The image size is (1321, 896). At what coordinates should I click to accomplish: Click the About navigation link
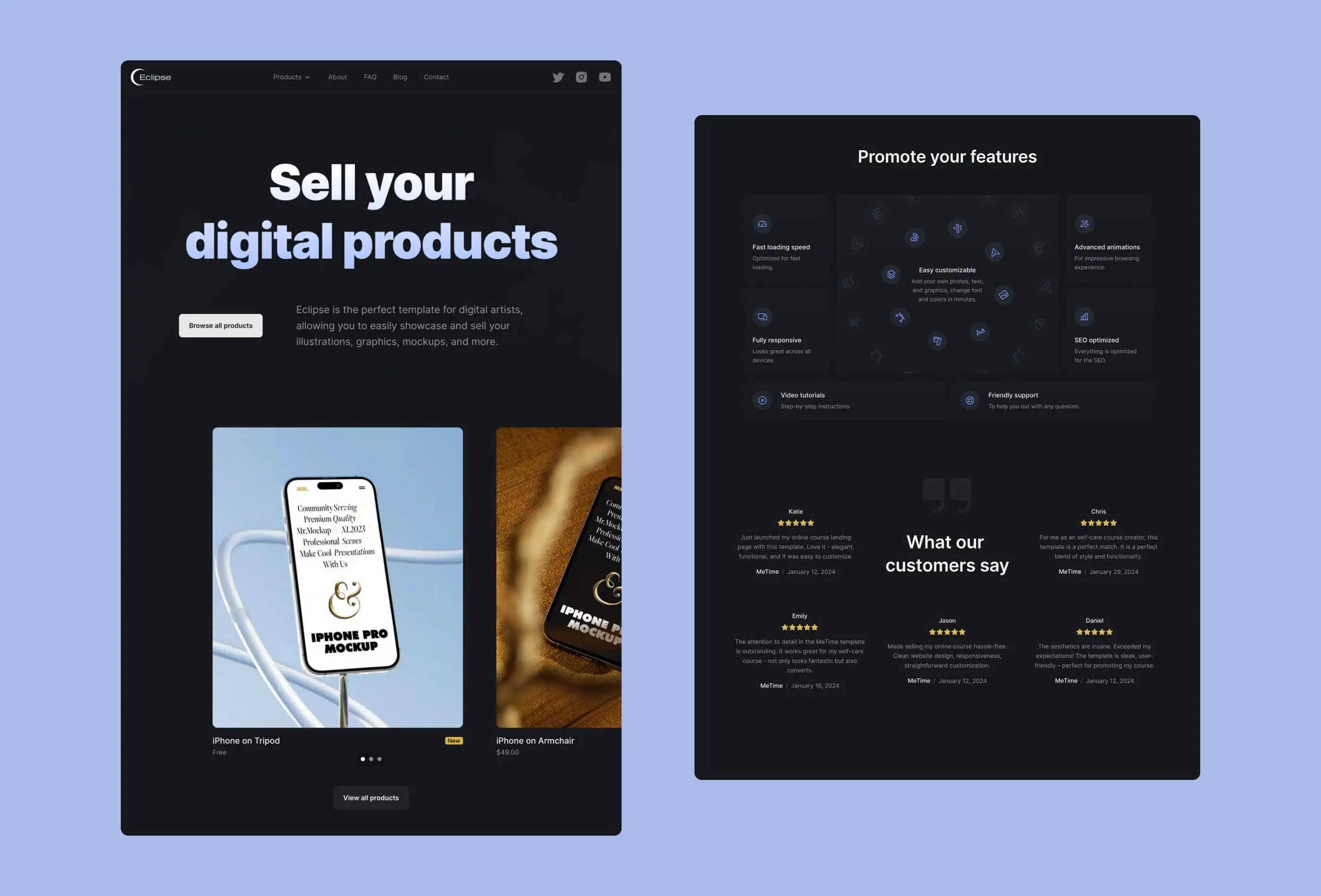tap(337, 77)
